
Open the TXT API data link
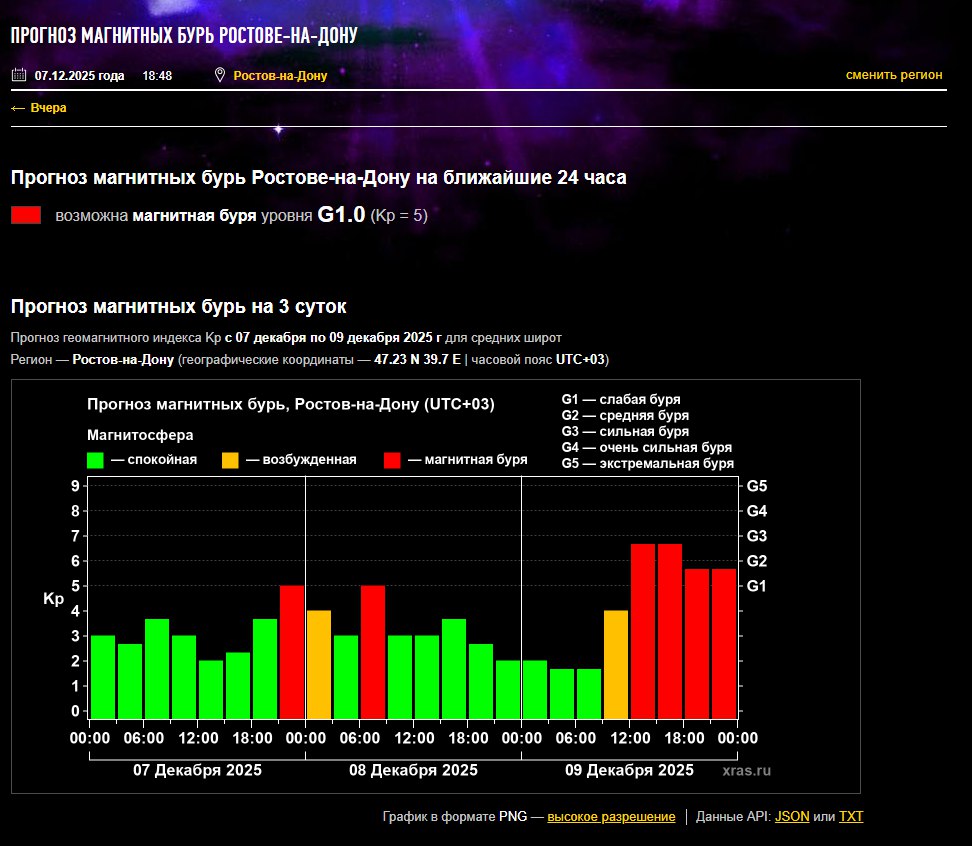click(x=851, y=817)
